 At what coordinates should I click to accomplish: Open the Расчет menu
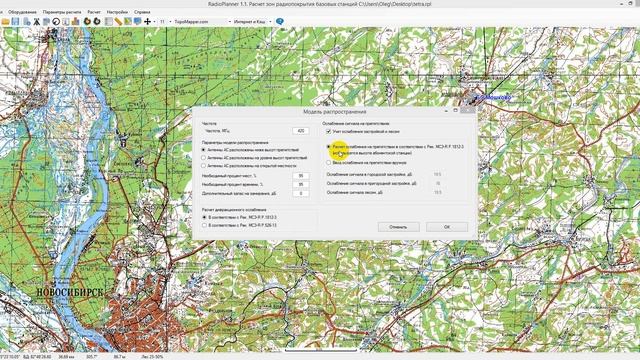click(94, 12)
